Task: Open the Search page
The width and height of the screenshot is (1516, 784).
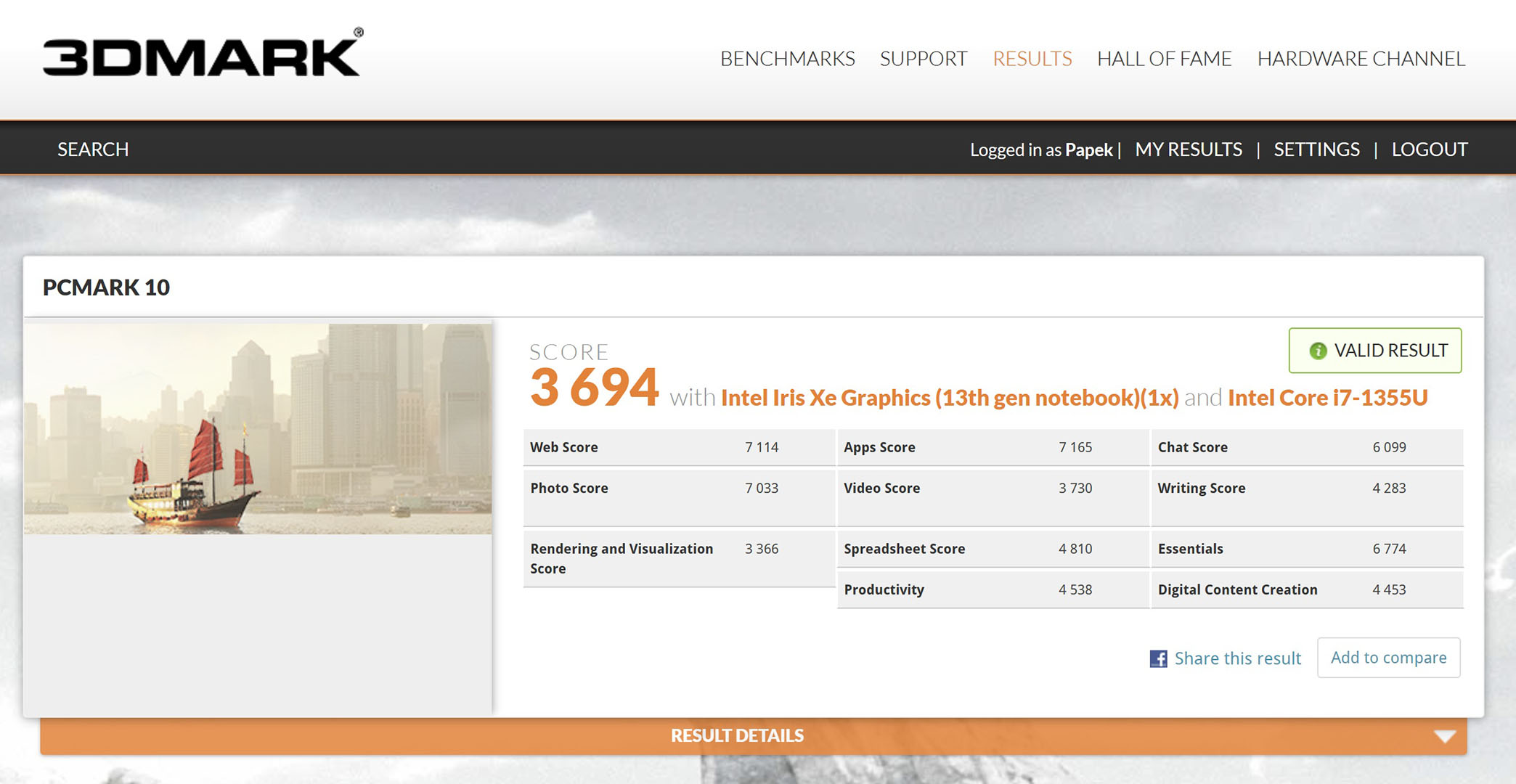Action: pyautogui.click(x=93, y=150)
